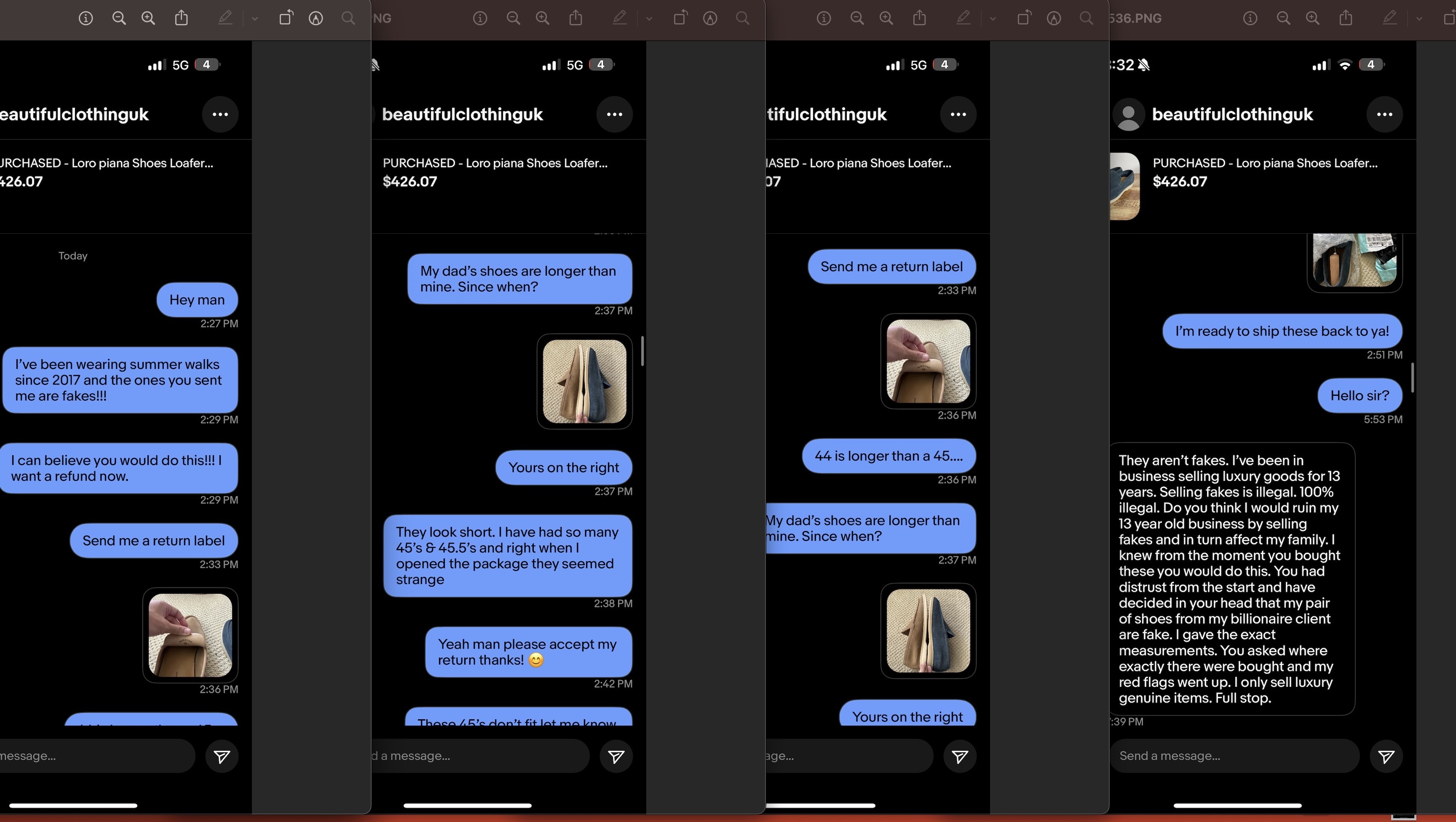Image resolution: width=1456 pixels, height=822 pixels.
Task: Click the '44 is longer than a 45....' message
Action: (x=889, y=456)
